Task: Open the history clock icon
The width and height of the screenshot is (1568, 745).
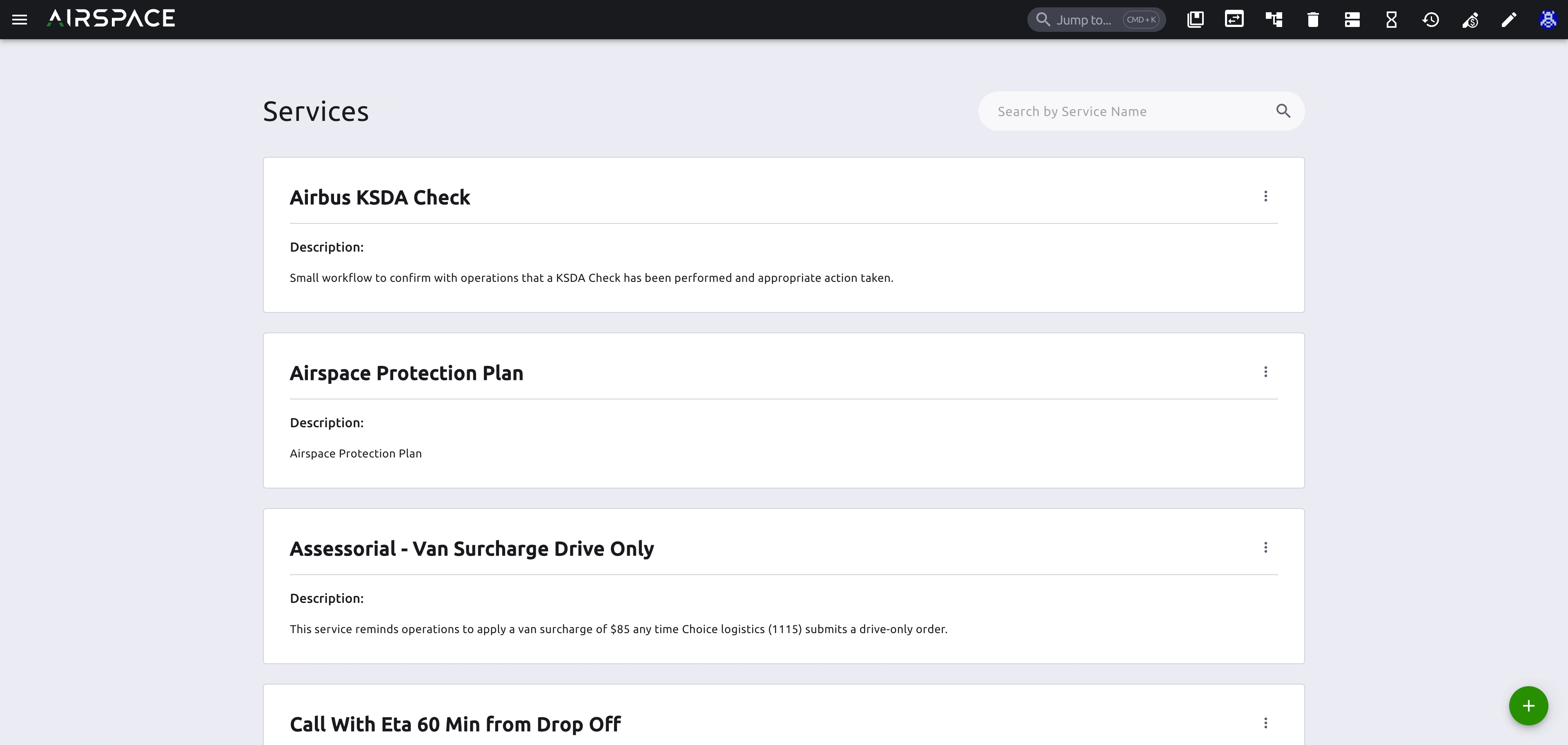Action: (x=1430, y=20)
